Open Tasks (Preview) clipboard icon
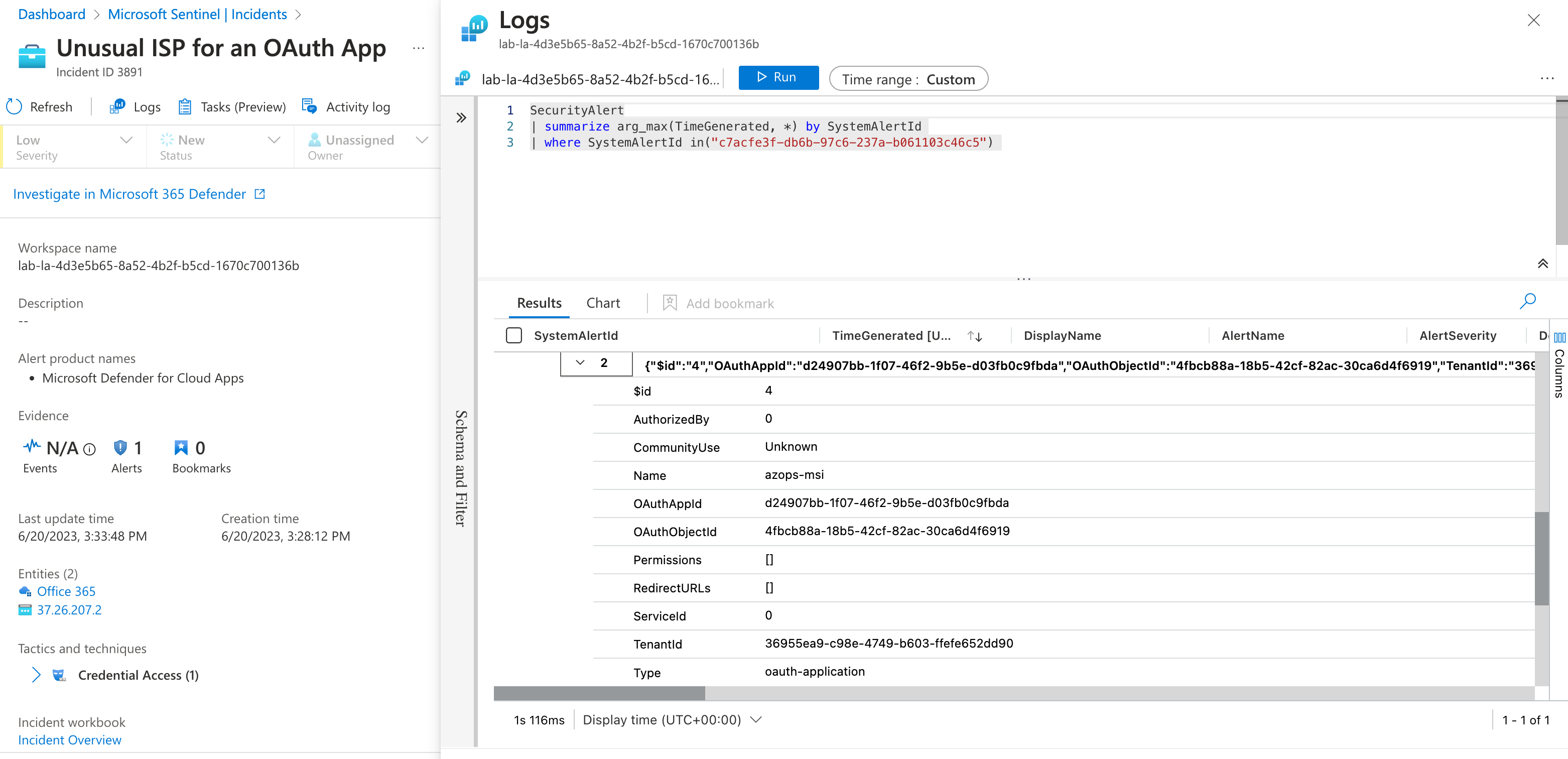1568x759 pixels. (185, 106)
